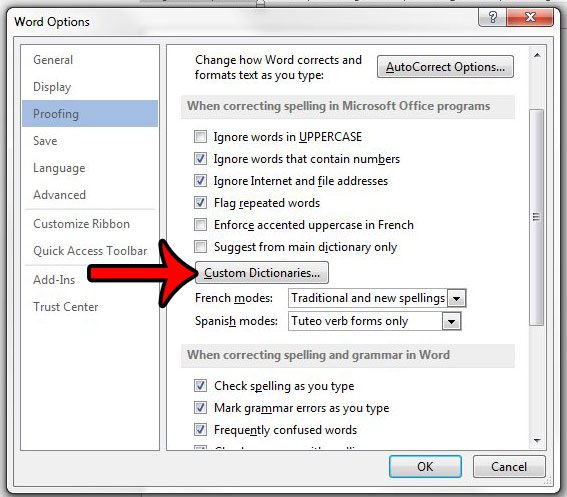
Task: Uncheck Frequently confused words
Action: coord(200,430)
